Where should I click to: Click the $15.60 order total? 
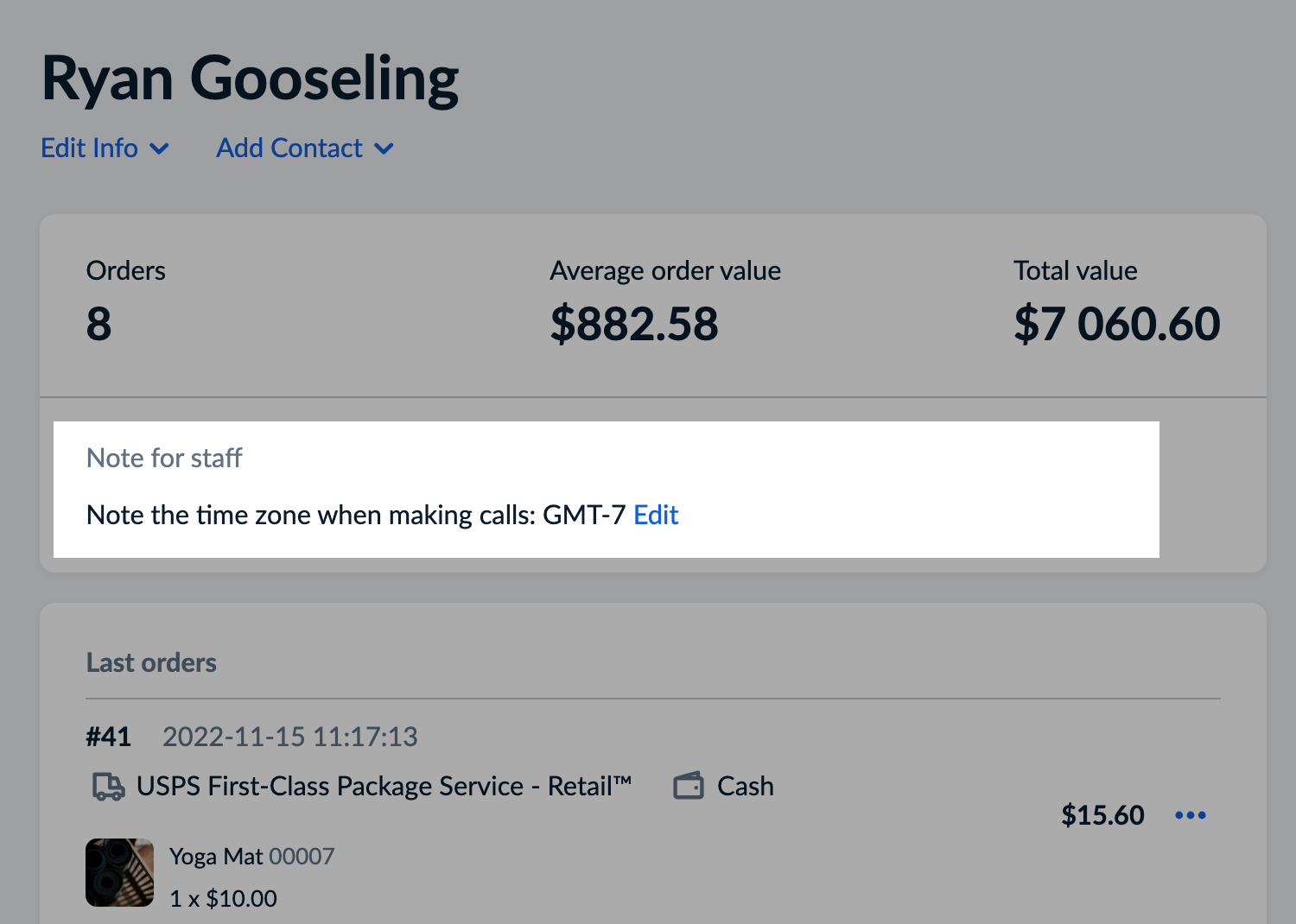coord(1102,815)
